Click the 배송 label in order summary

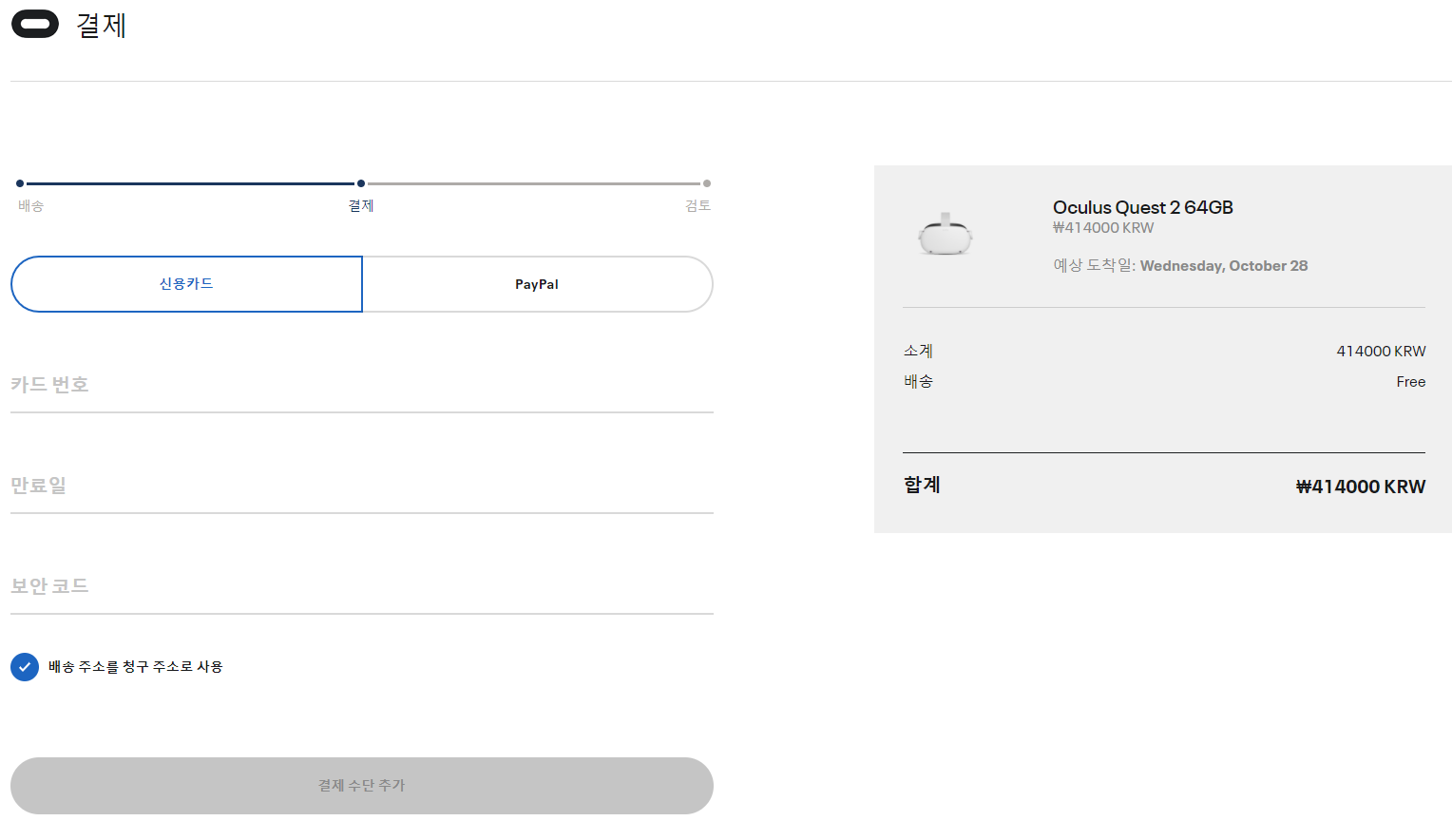pyautogui.click(x=918, y=382)
